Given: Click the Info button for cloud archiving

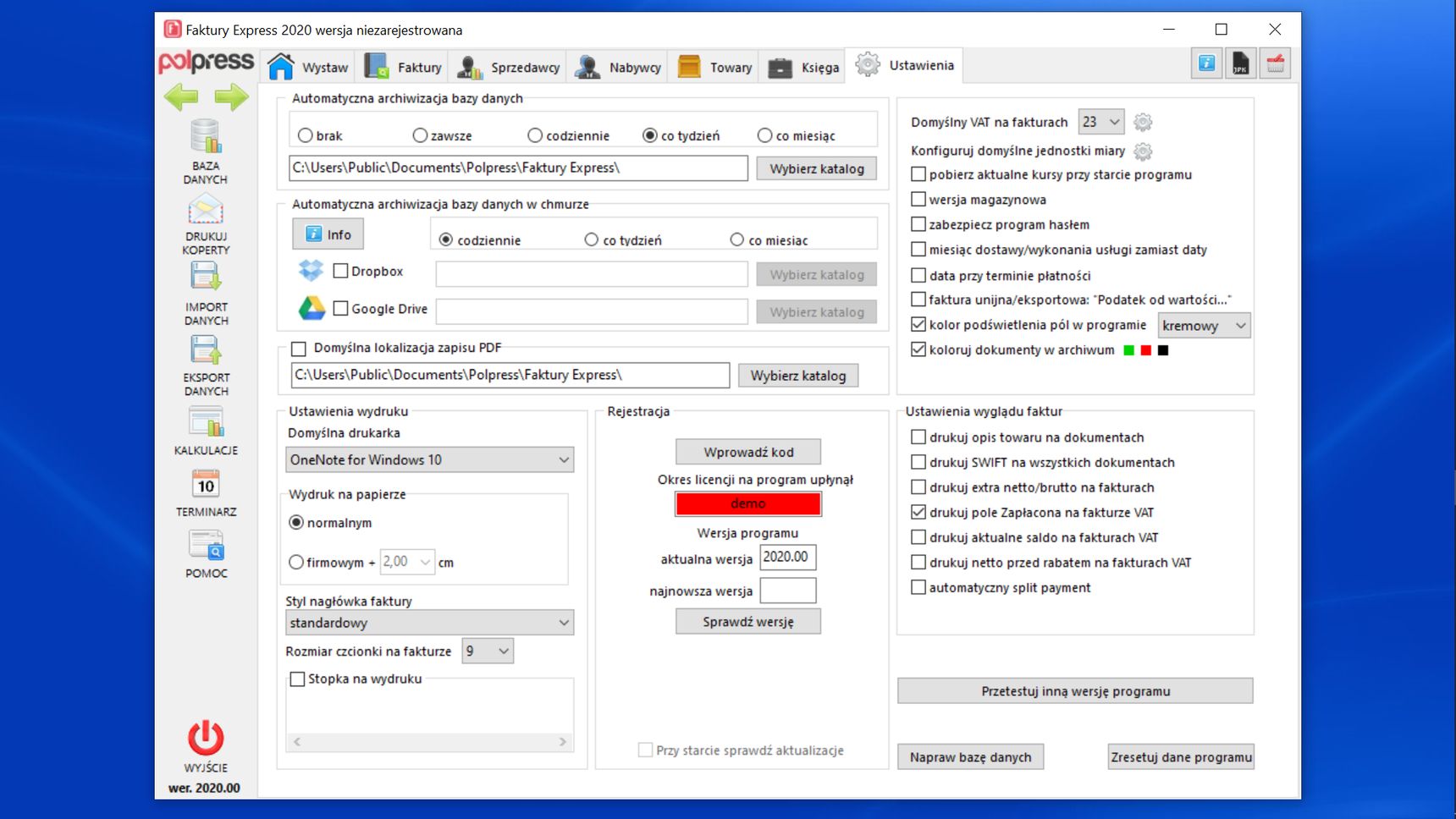Looking at the screenshot, I should [328, 234].
